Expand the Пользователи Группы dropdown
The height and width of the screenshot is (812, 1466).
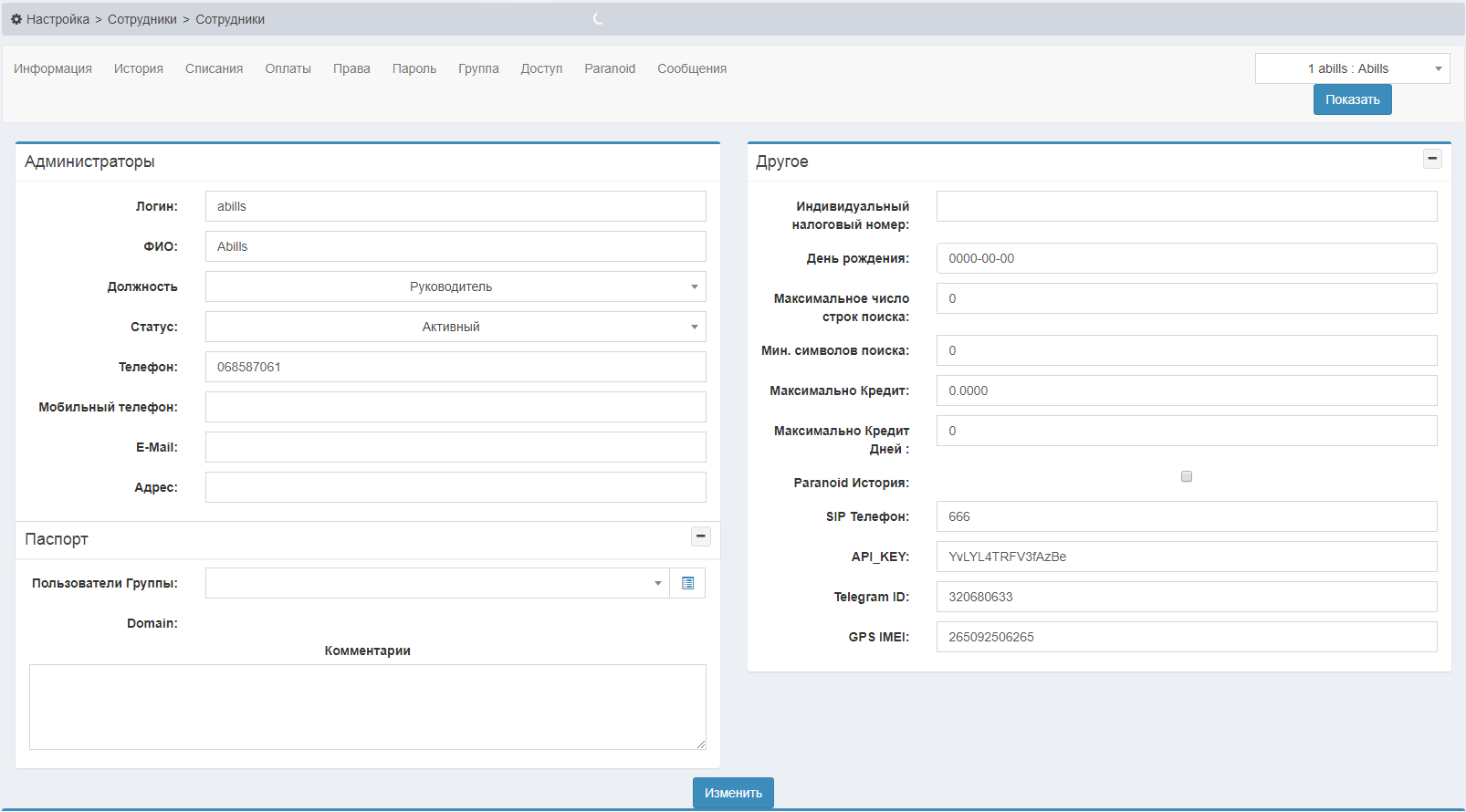coord(437,583)
